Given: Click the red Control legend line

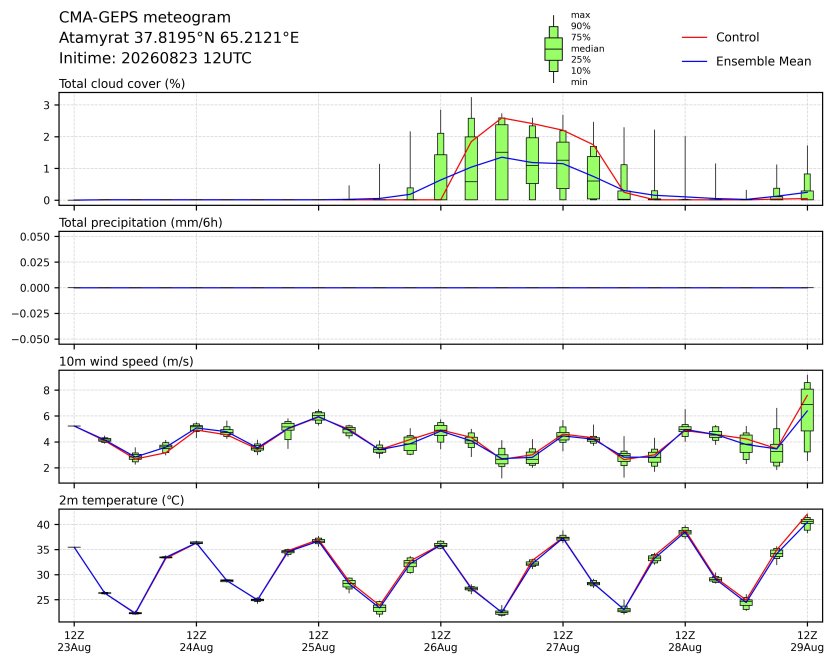Looking at the screenshot, I should coord(694,37).
